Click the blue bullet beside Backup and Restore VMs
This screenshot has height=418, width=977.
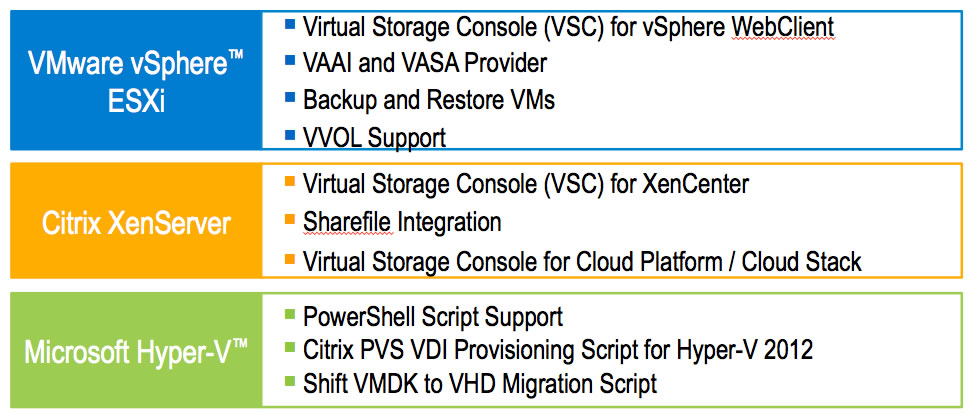(x=288, y=97)
